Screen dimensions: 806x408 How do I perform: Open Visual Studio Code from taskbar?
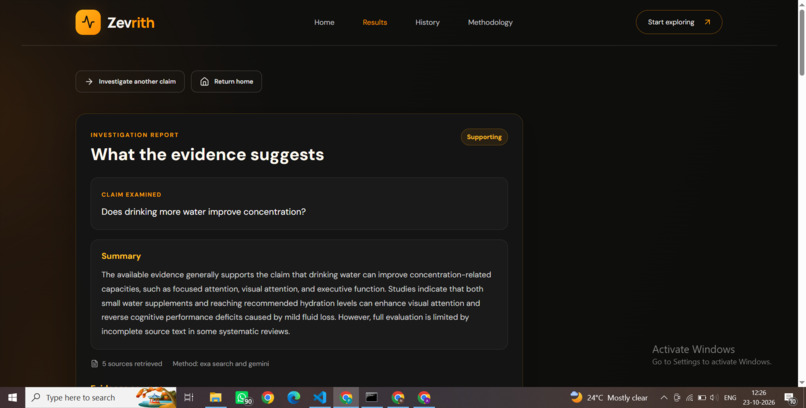click(320, 397)
